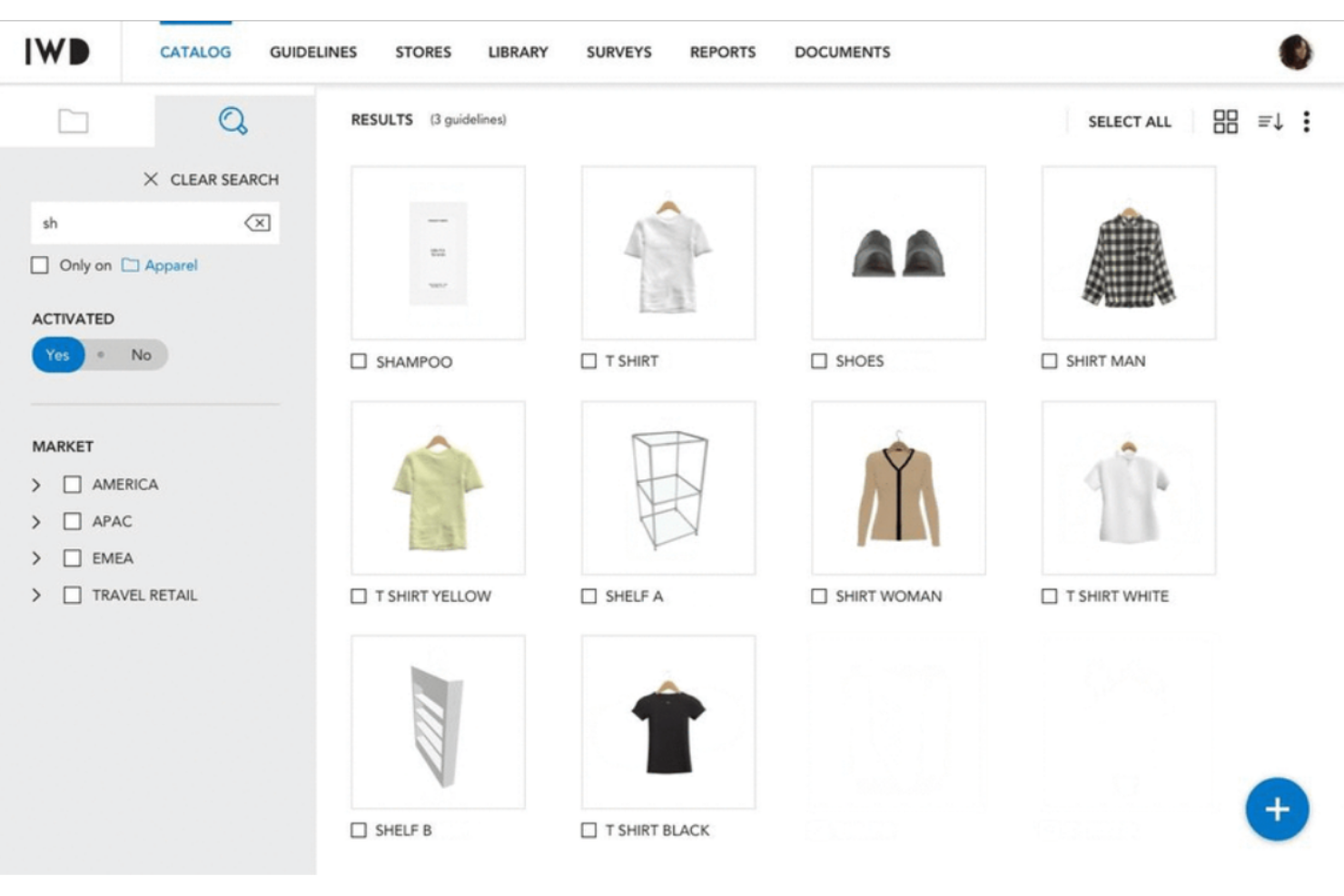
Task: Open the REPORTS section
Action: click(723, 52)
